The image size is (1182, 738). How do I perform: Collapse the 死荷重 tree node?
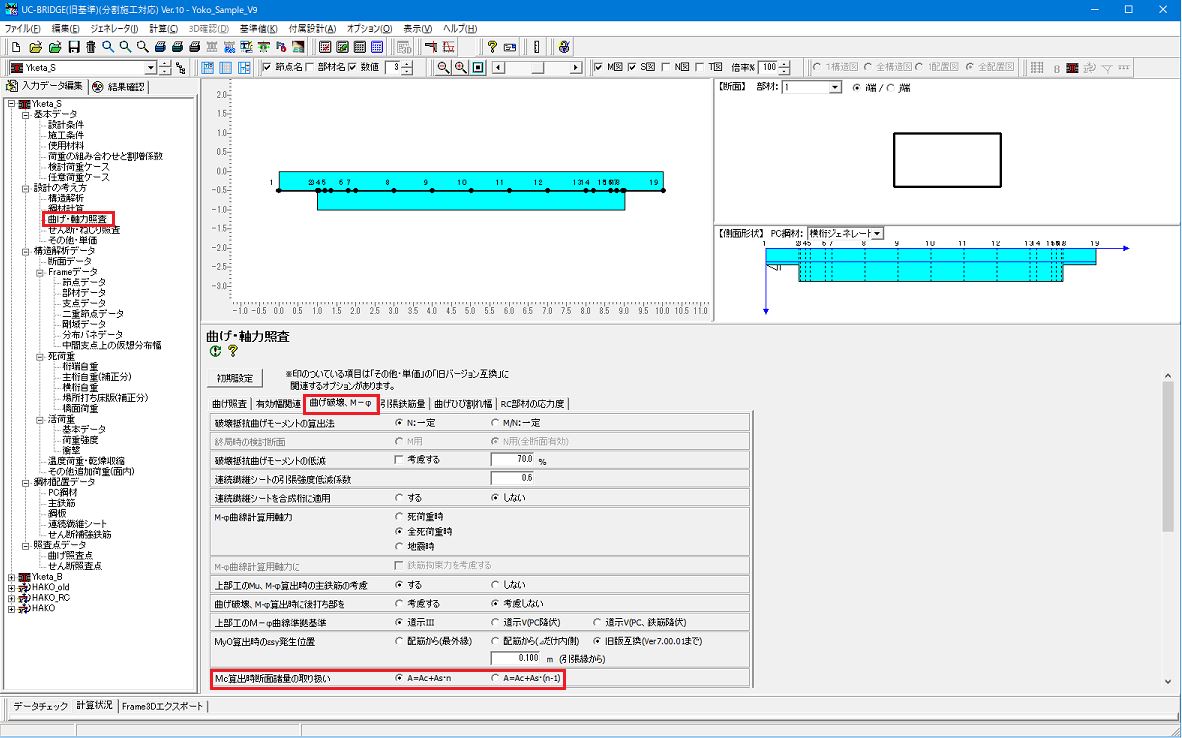click(x=40, y=356)
